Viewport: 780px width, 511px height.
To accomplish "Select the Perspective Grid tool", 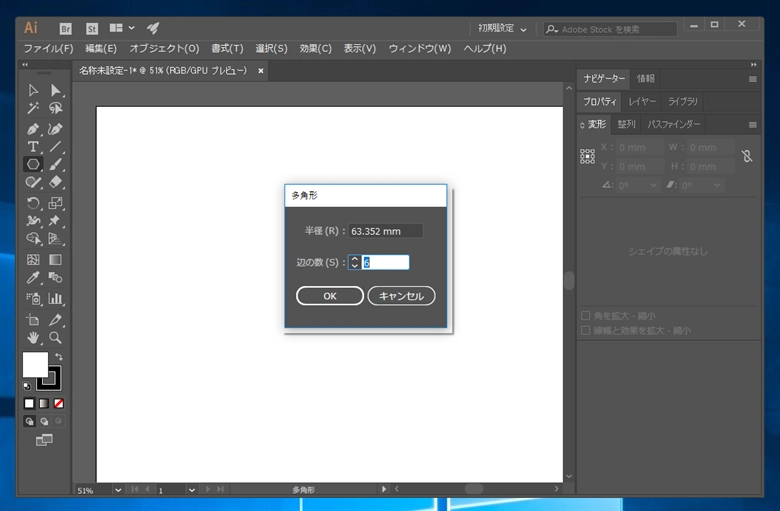I will (x=55, y=238).
